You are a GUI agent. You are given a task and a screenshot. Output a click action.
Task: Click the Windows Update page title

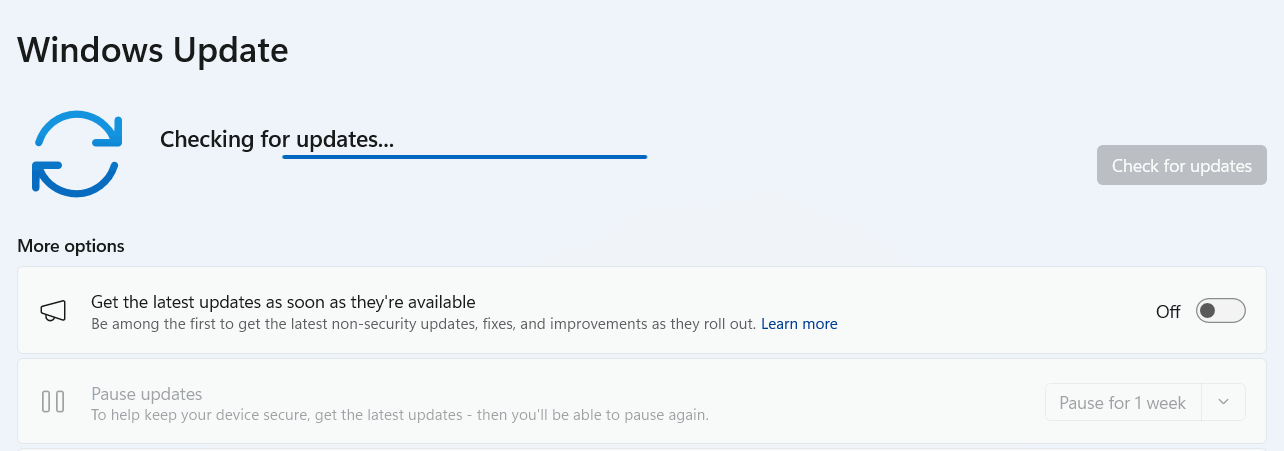tap(153, 49)
